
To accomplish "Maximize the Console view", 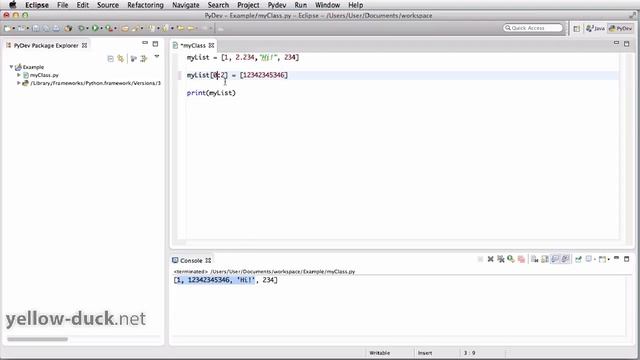I will pos(627,259).
